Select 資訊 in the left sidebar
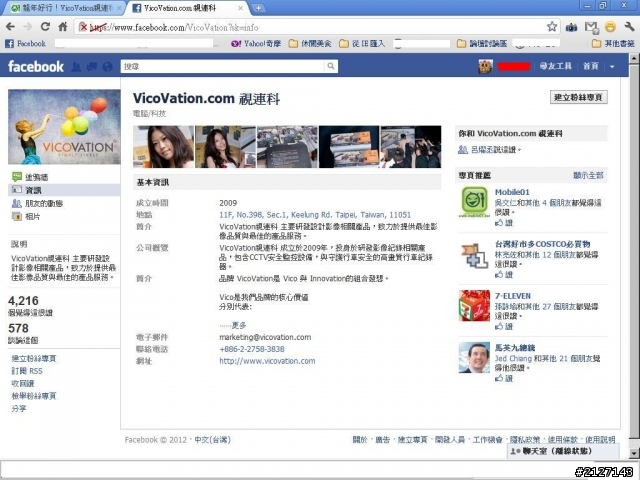The height and width of the screenshot is (480, 640). click(x=64, y=190)
